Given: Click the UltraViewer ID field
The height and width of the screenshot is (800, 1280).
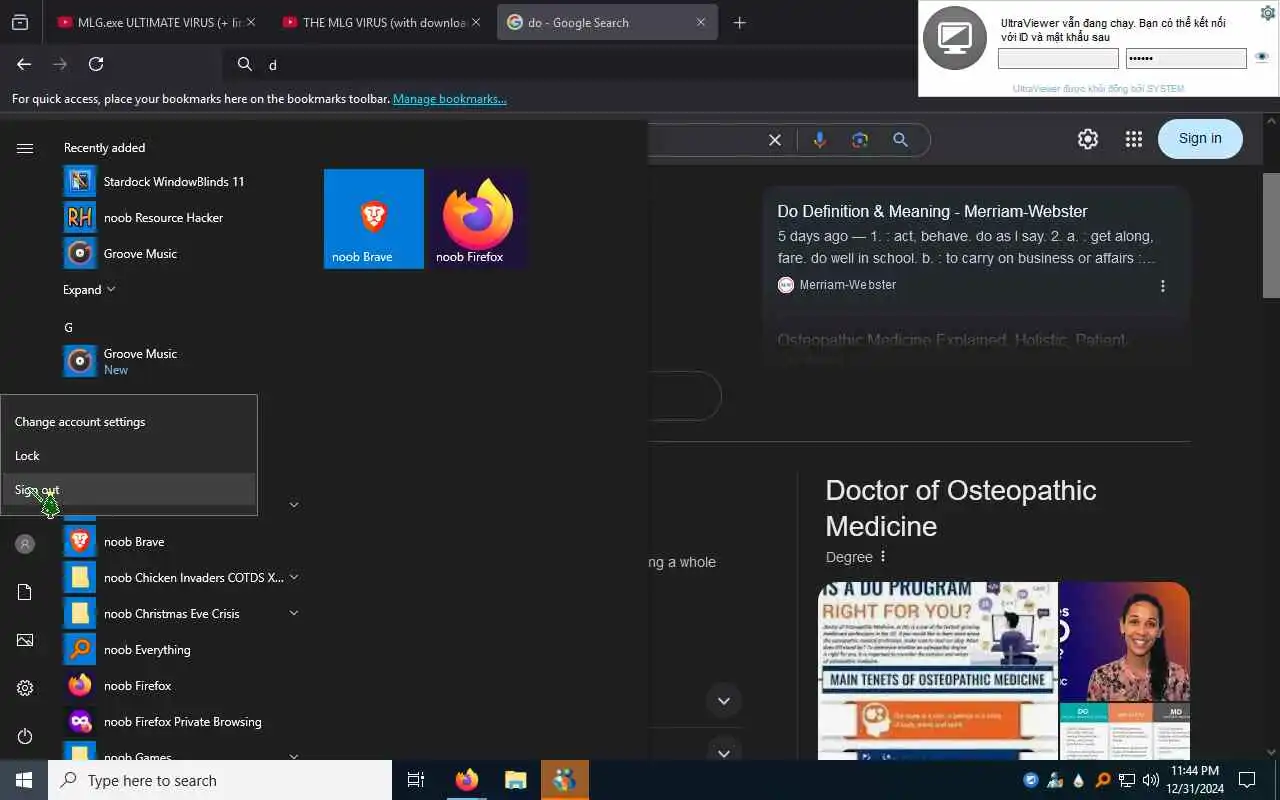Looking at the screenshot, I should (x=1058, y=59).
